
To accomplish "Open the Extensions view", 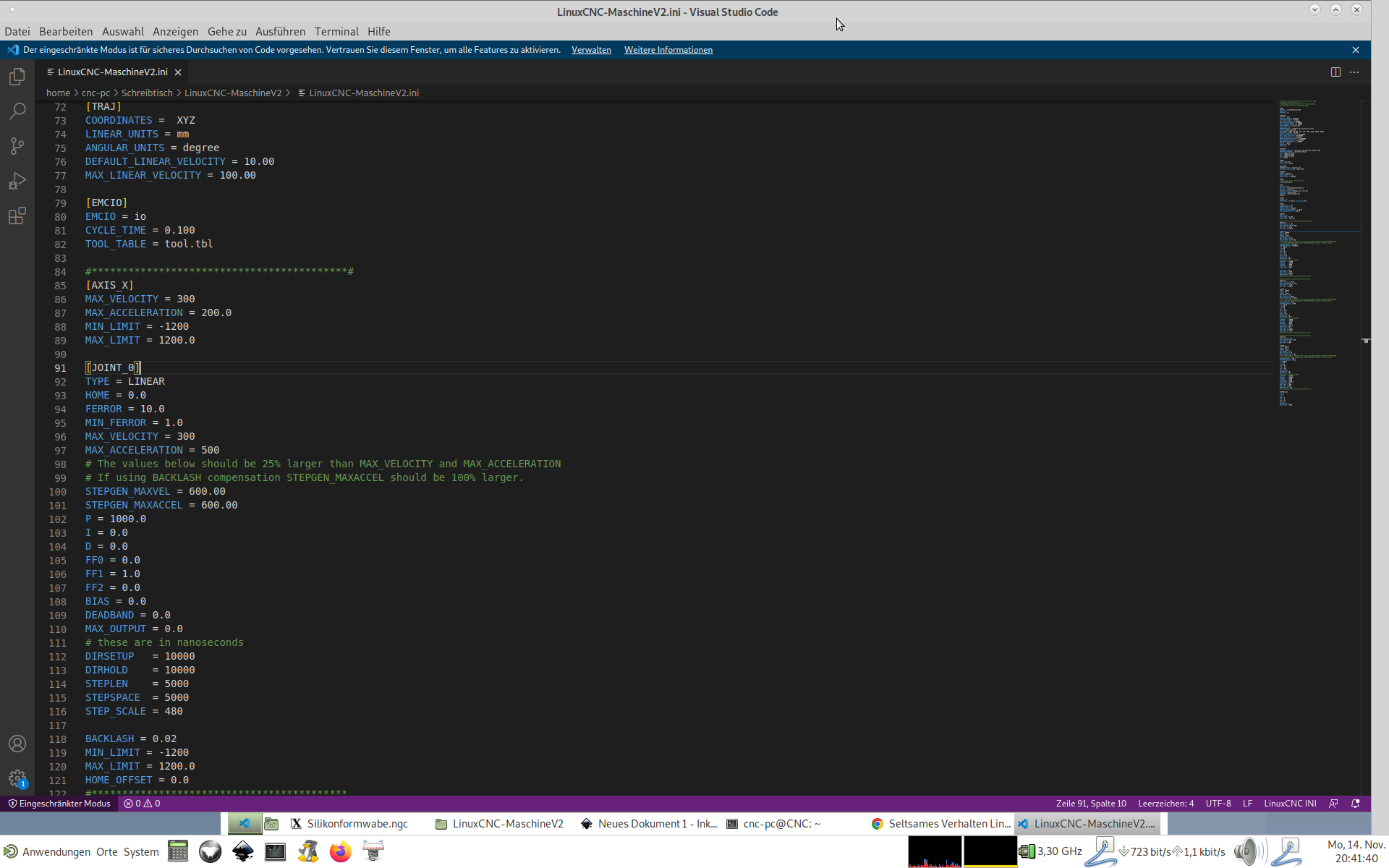I will pyautogui.click(x=17, y=216).
